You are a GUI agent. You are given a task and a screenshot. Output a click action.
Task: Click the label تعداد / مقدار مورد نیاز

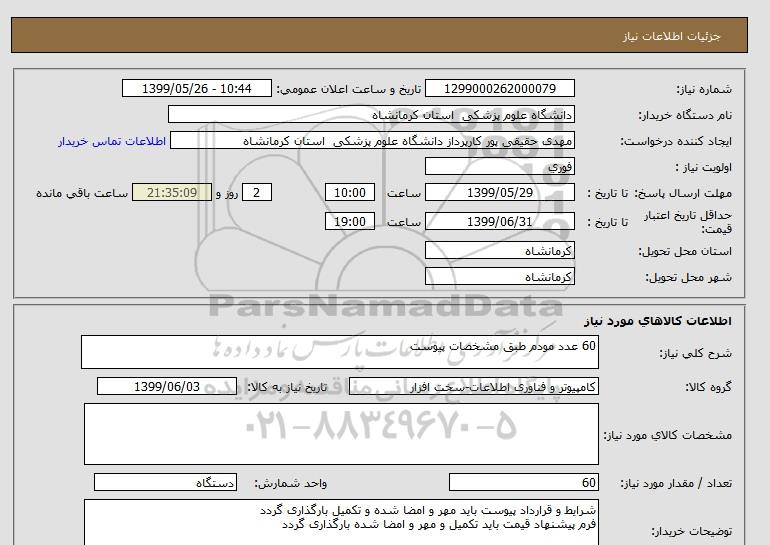coord(676,483)
